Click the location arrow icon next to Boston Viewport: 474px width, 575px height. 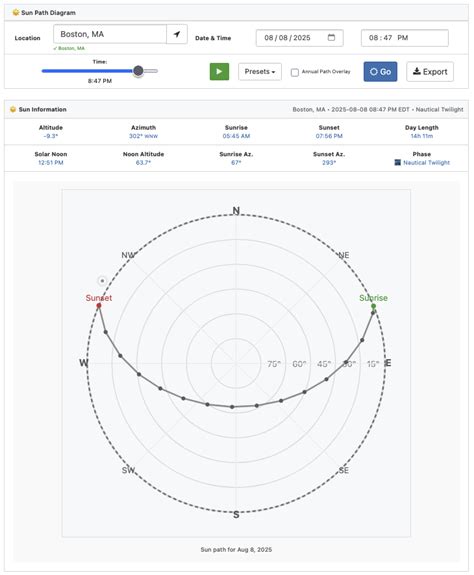coord(177,34)
